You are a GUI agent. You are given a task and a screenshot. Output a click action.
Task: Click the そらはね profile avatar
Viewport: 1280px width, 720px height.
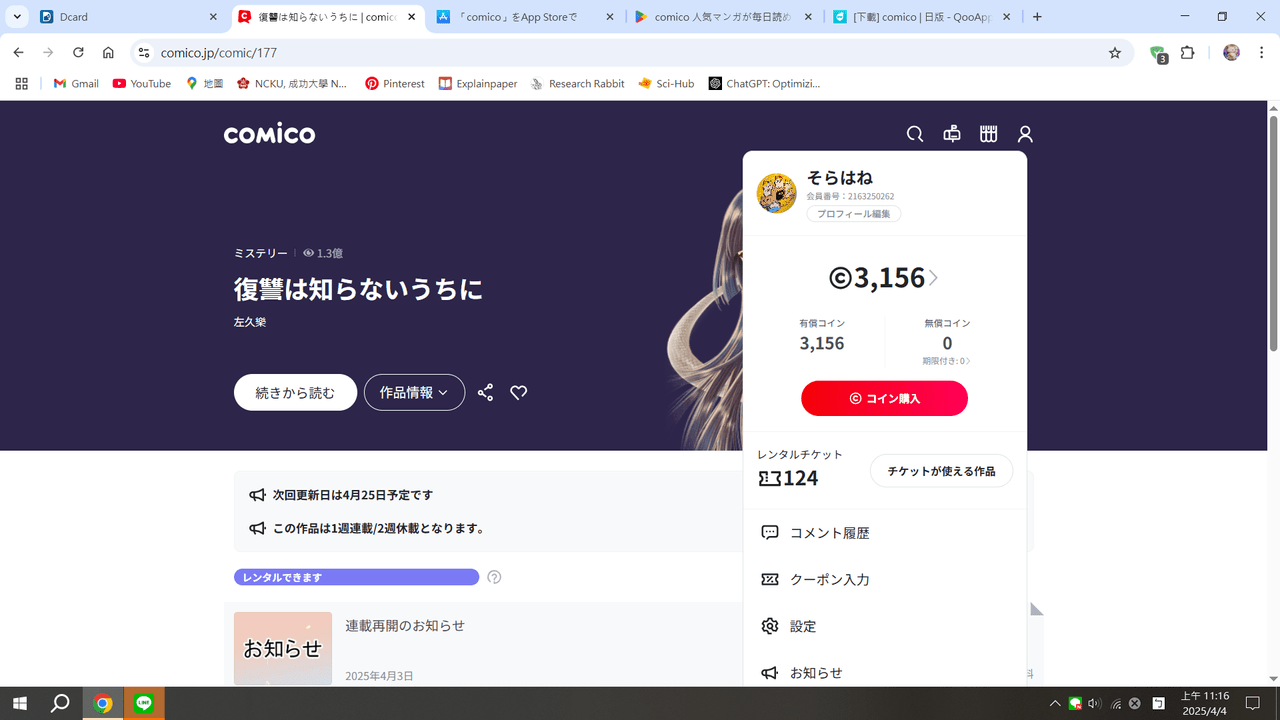[x=776, y=193]
